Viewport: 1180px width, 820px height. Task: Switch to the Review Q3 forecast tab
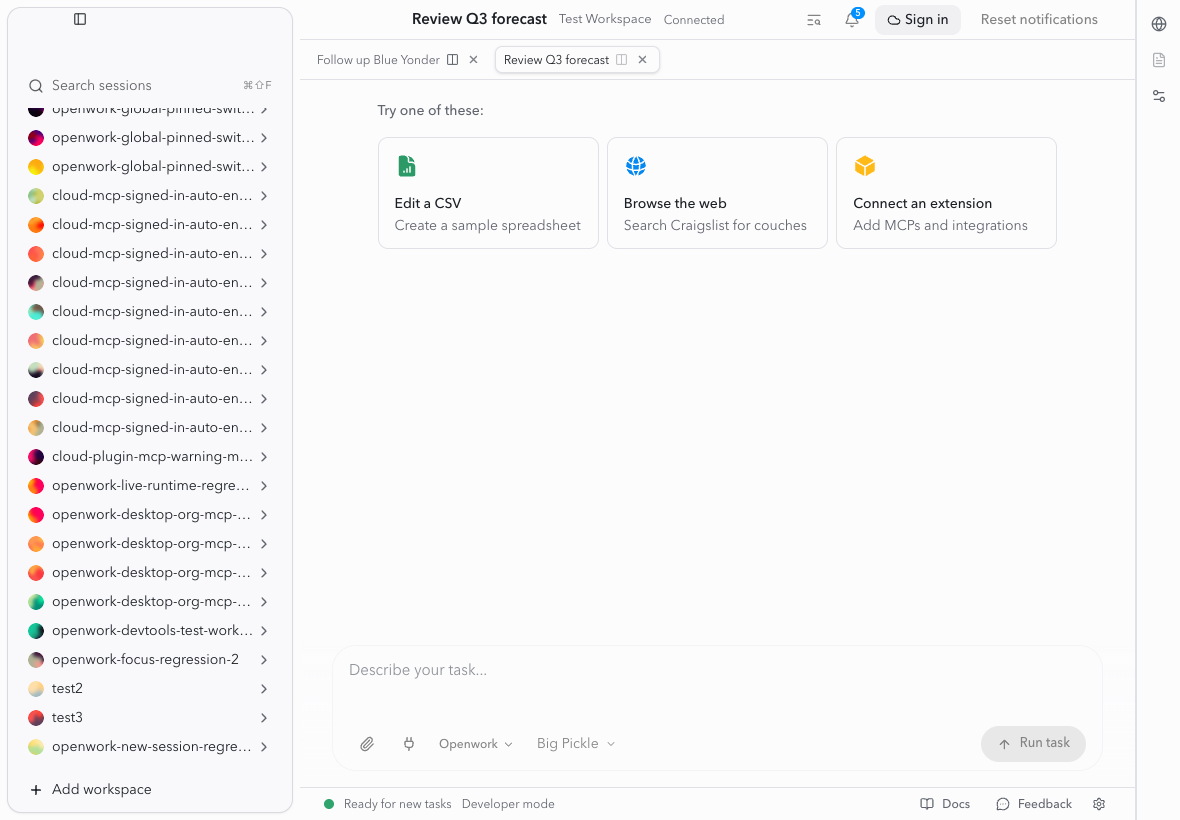click(556, 59)
